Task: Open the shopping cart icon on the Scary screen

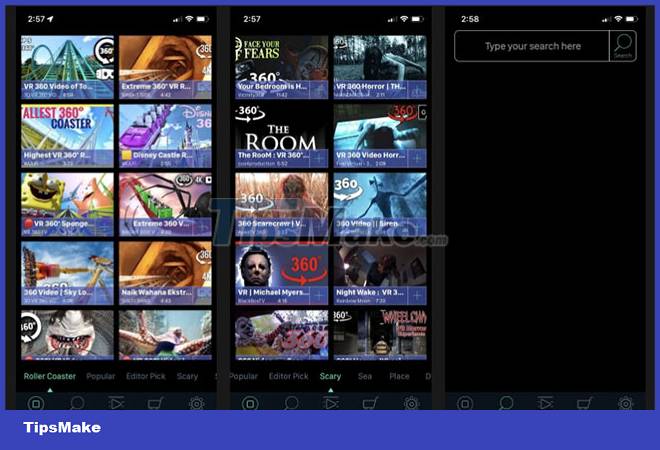Action: 370,403
